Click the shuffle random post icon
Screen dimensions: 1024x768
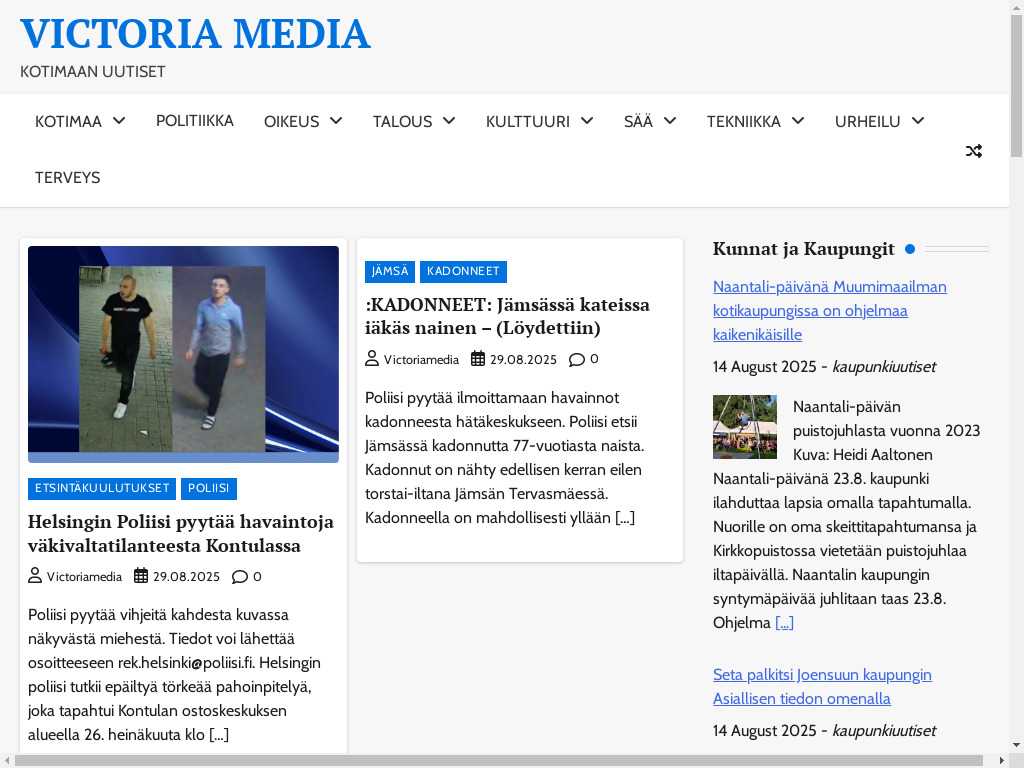point(974,151)
